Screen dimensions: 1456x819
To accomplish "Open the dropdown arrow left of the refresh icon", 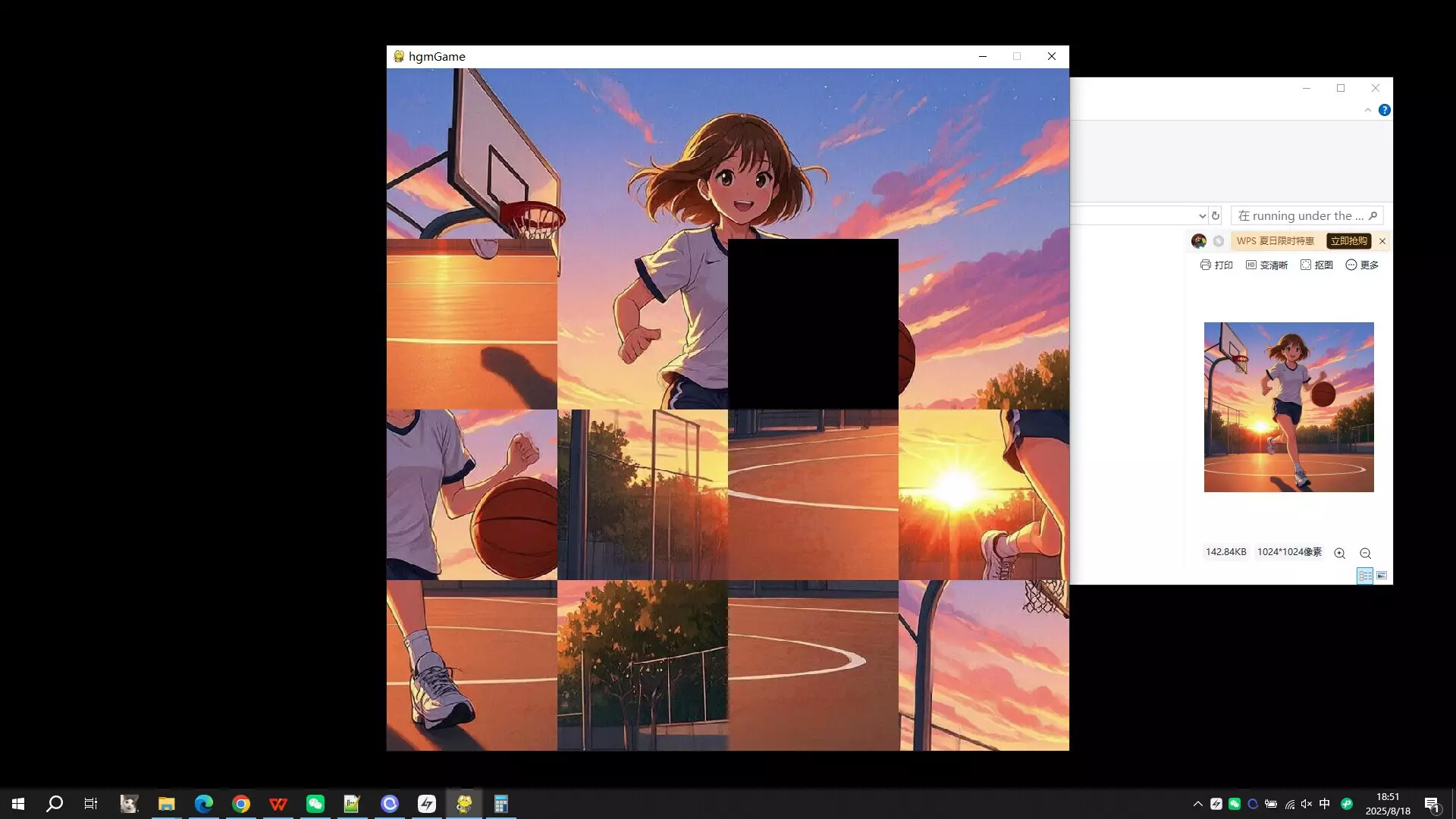I will point(1201,215).
